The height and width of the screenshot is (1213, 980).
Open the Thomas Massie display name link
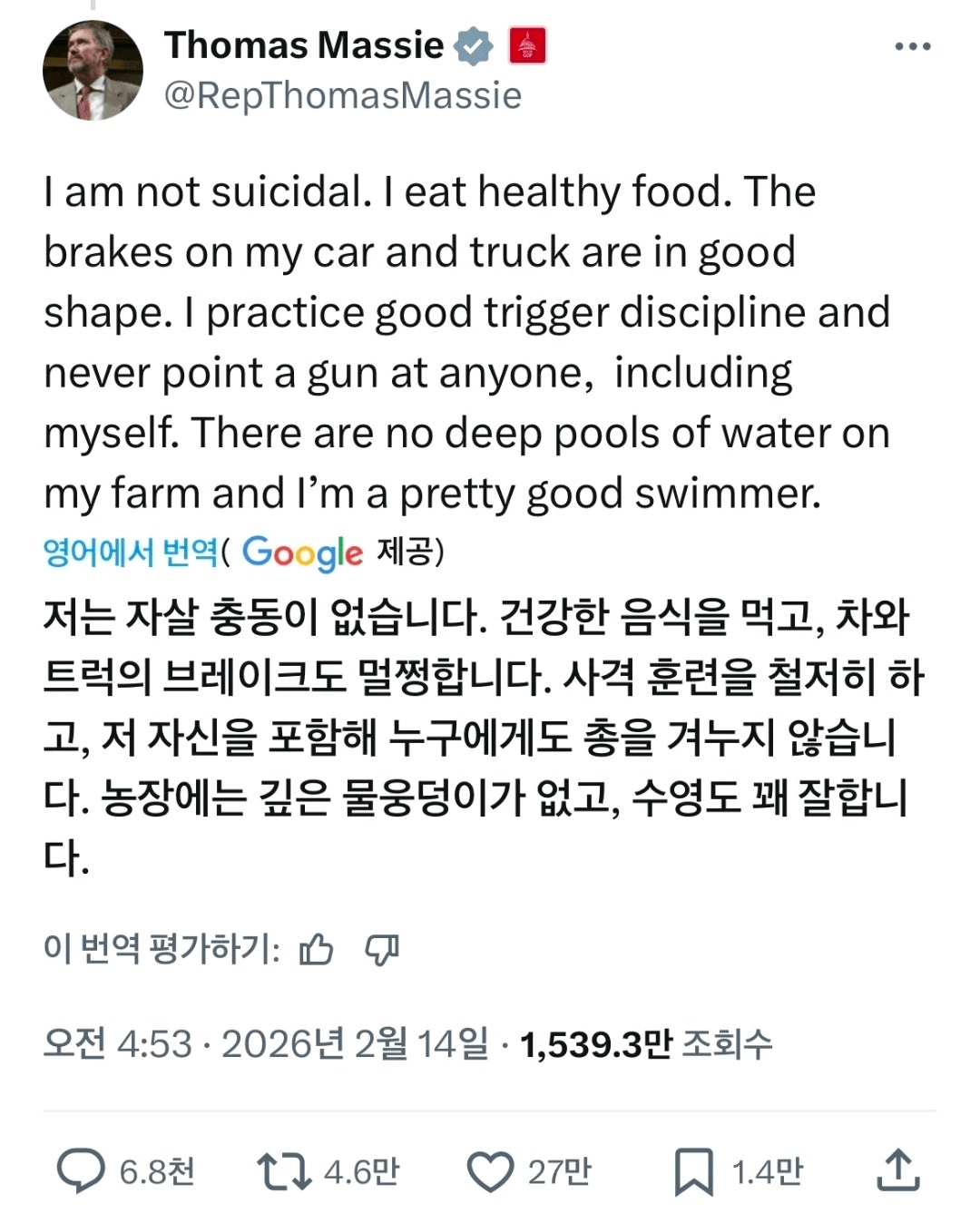pyautogui.click(x=303, y=45)
